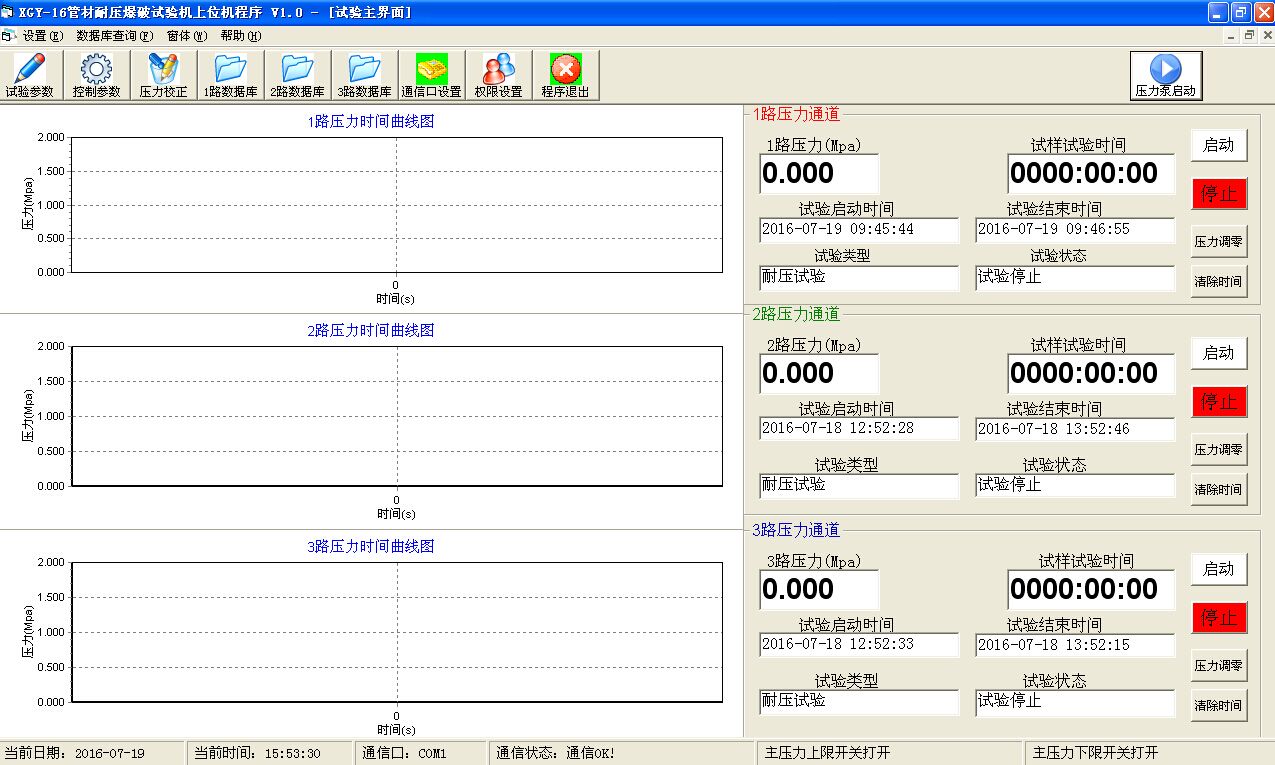Open the 数据库查询 menu
The image size is (1275, 765).
pos(114,35)
